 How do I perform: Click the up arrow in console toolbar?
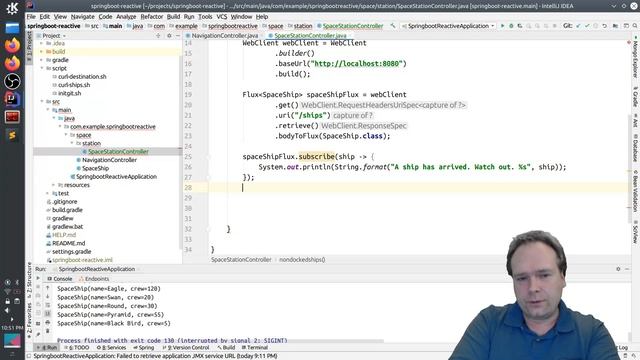pos(47,288)
